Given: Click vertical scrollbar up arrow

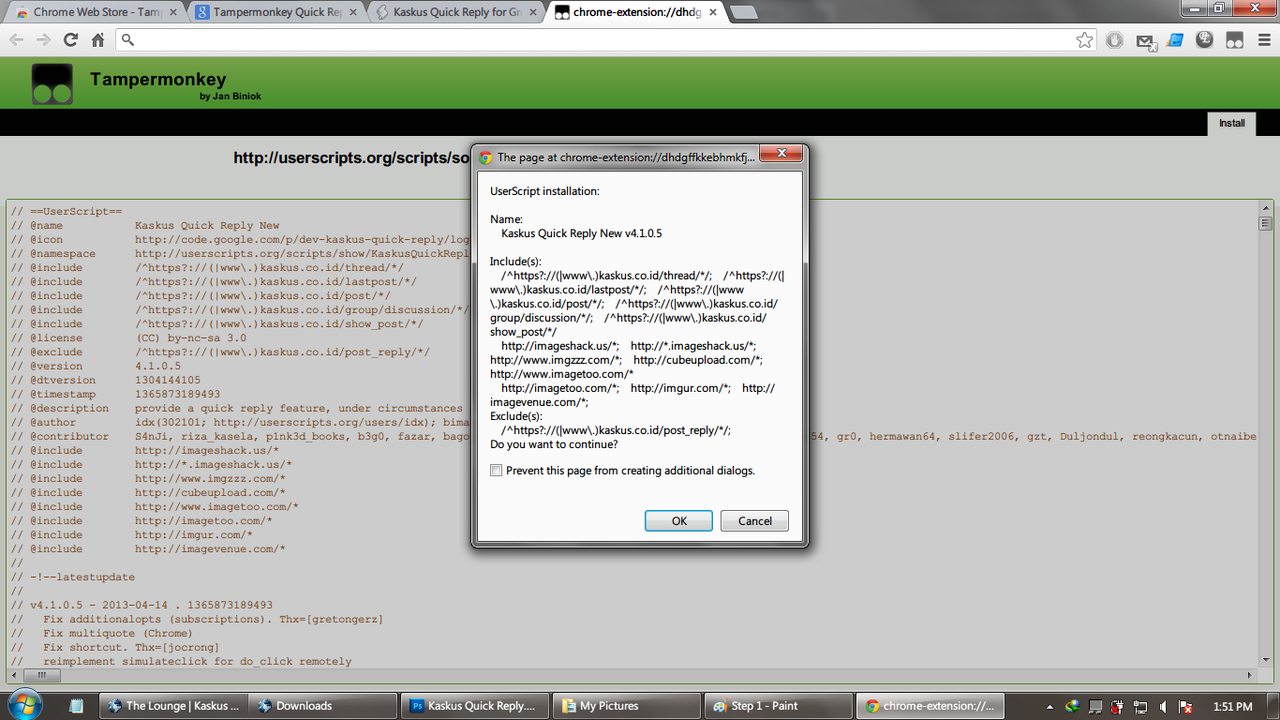Looking at the screenshot, I should coord(1265,208).
